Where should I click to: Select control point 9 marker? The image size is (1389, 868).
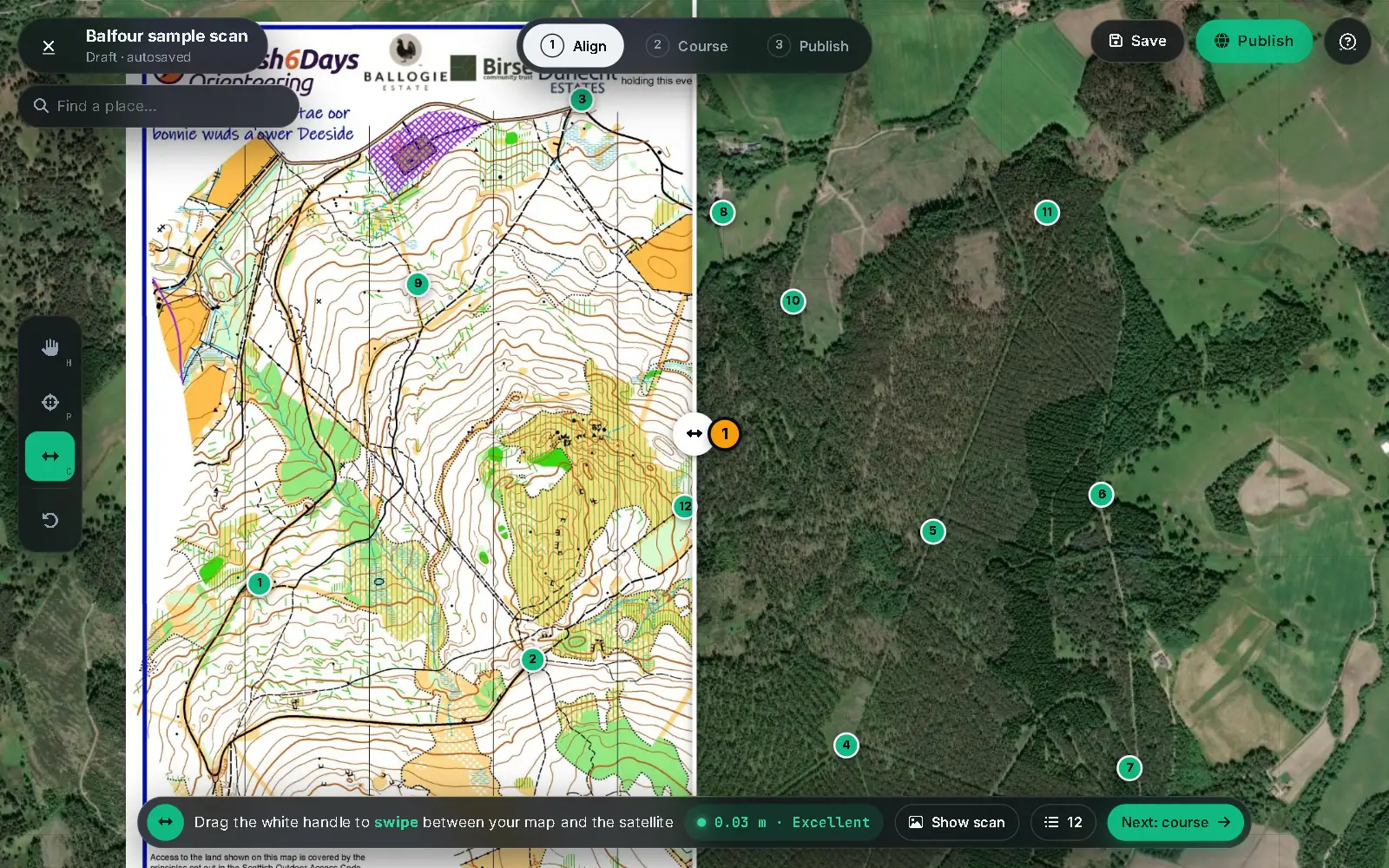tap(418, 284)
